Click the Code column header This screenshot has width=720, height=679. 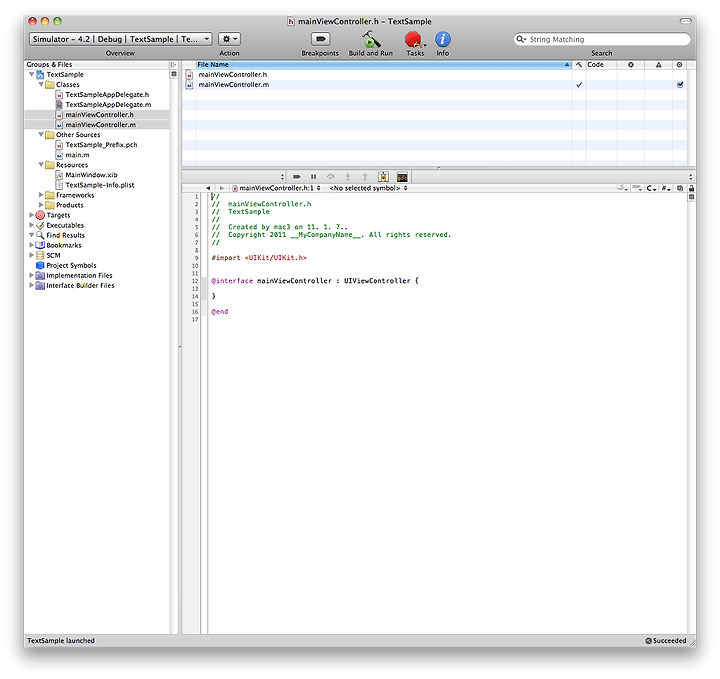[x=601, y=65]
